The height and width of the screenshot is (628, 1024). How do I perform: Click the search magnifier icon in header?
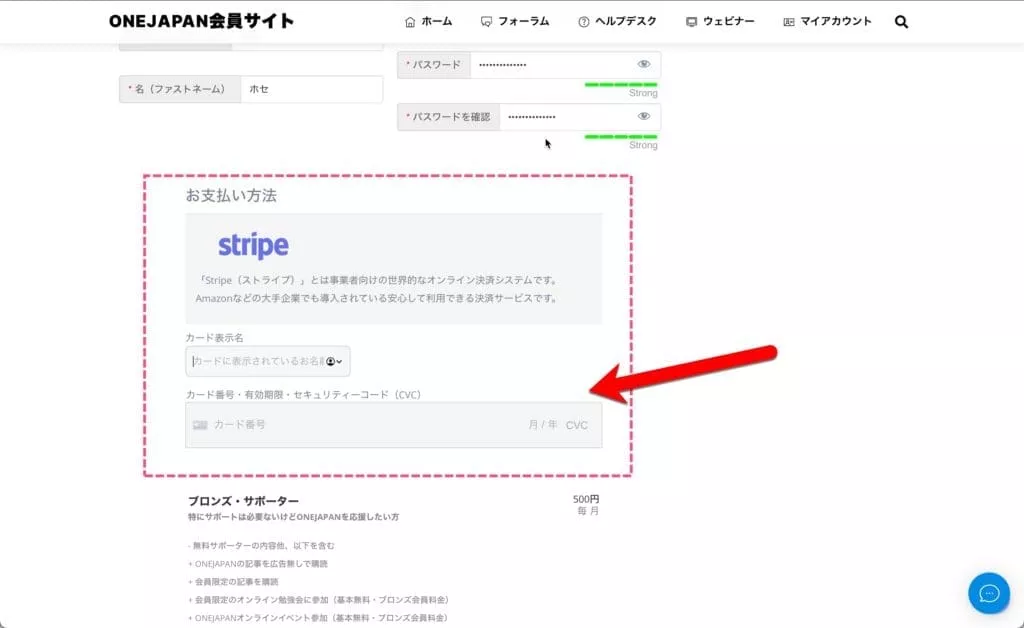tap(901, 21)
